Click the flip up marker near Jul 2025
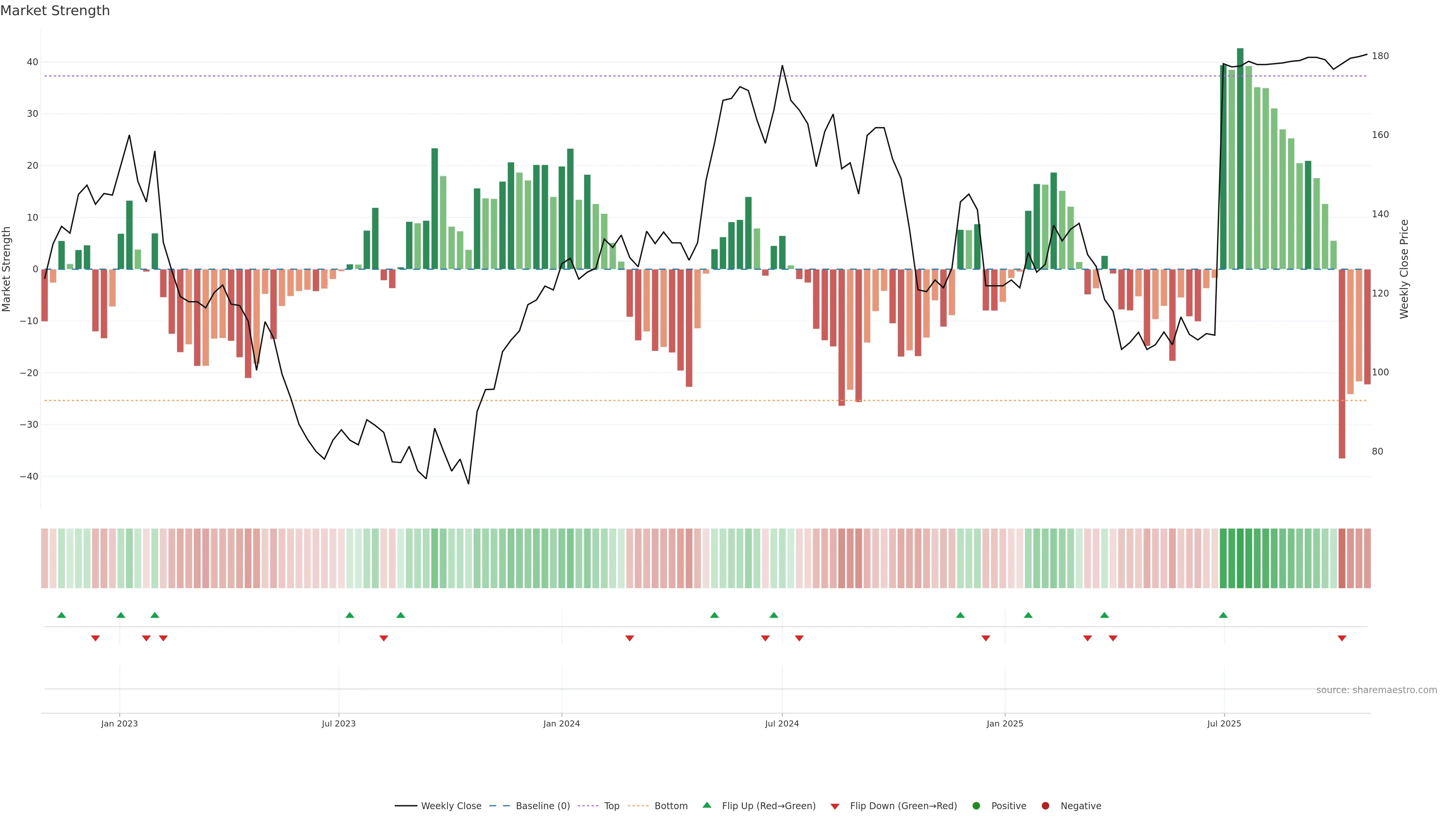1456x819 pixels. click(x=1223, y=615)
